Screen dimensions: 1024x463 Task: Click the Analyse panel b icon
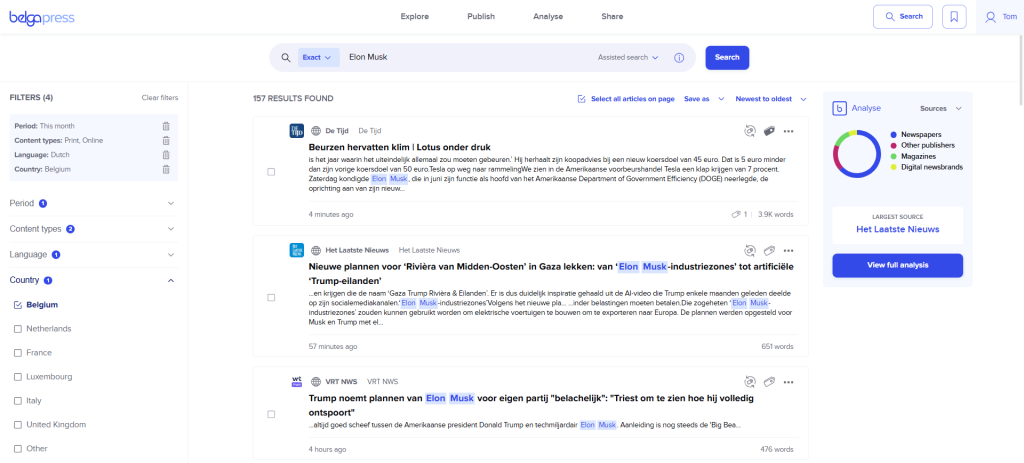839,108
